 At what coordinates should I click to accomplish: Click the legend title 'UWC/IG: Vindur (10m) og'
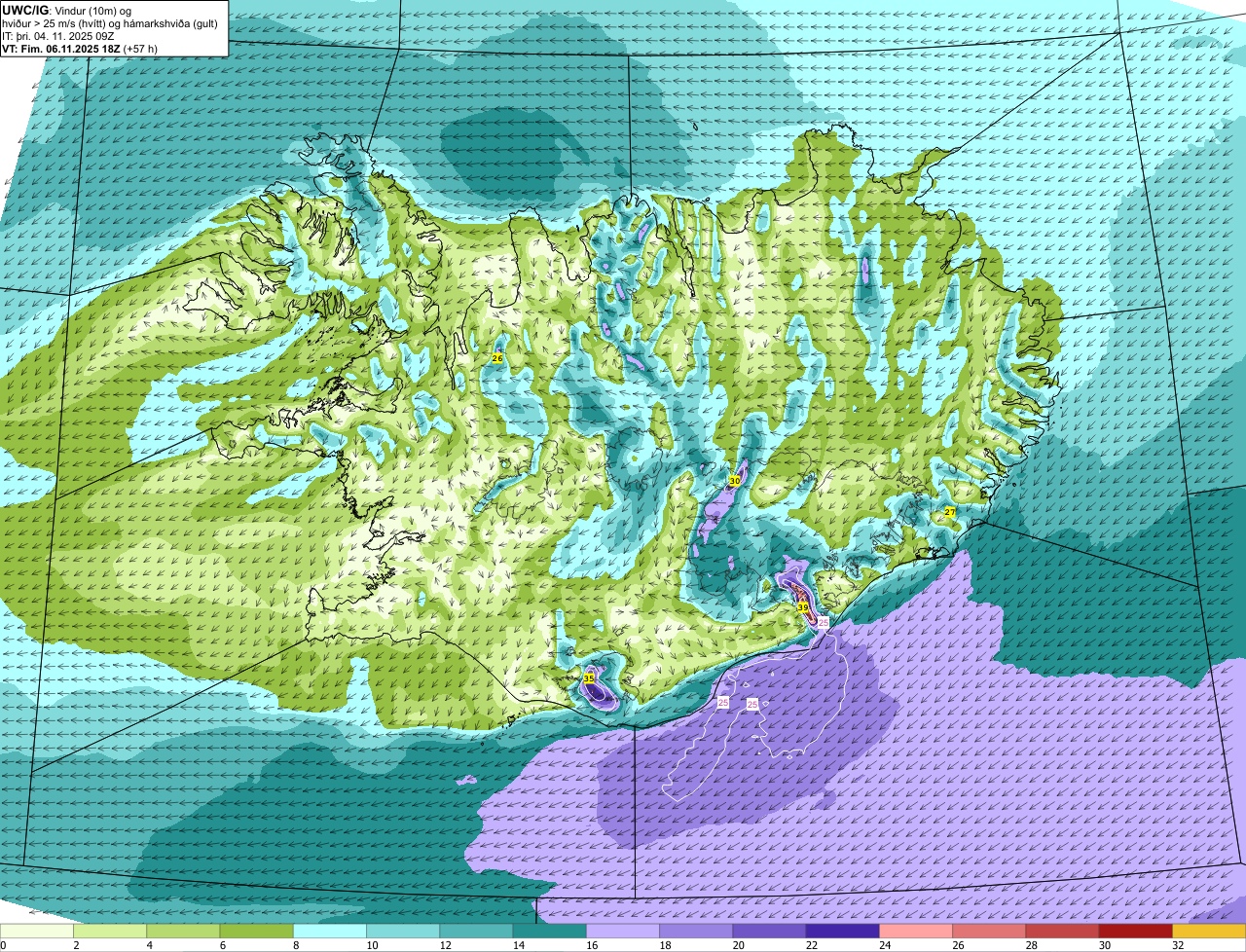click(66, 10)
